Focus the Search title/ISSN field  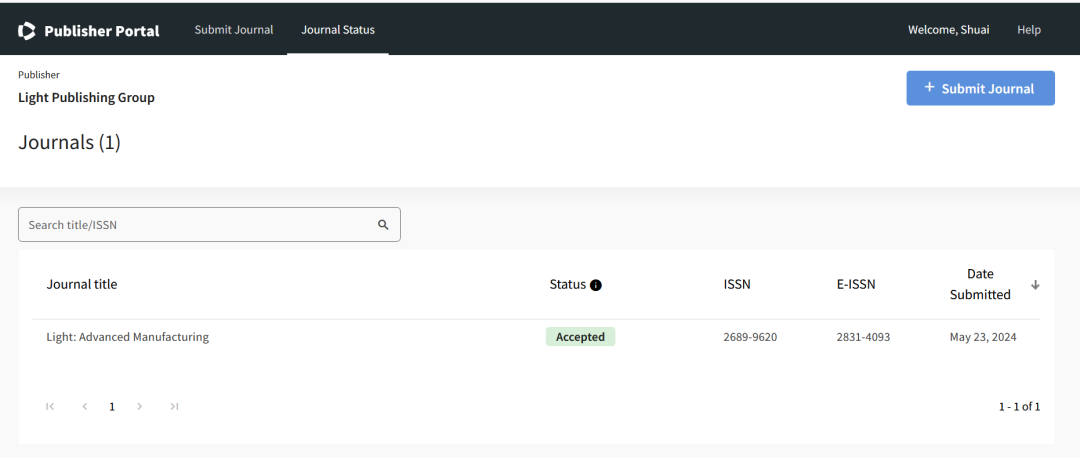(200, 225)
